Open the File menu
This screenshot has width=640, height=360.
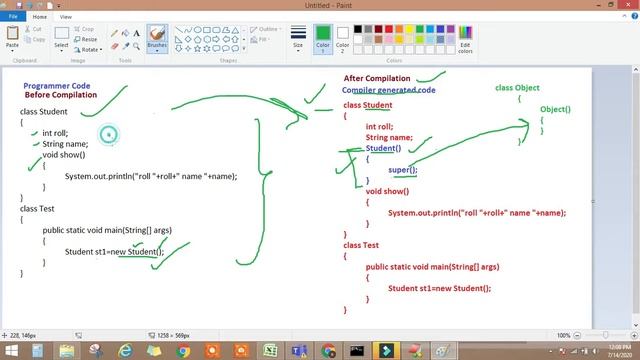click(x=13, y=17)
